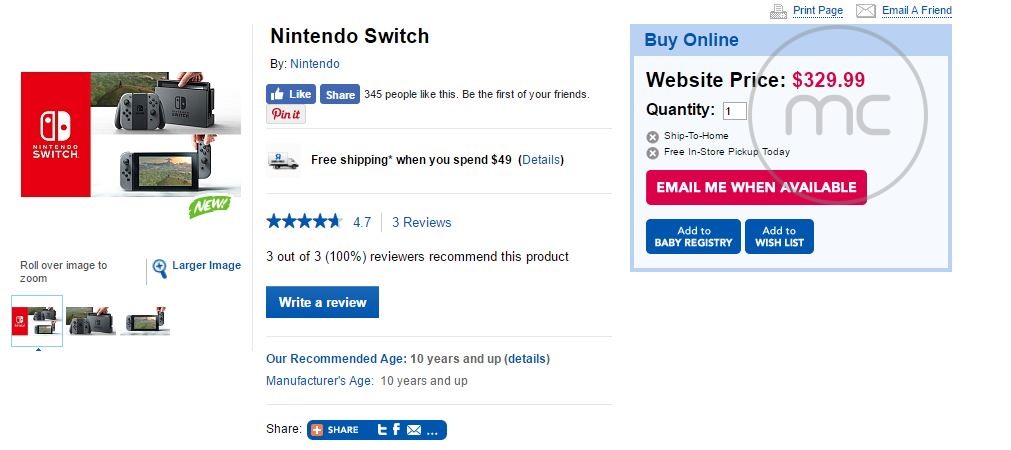Screen dimensions: 1011x450
Task: Open recommended age details link
Action: [527, 359]
